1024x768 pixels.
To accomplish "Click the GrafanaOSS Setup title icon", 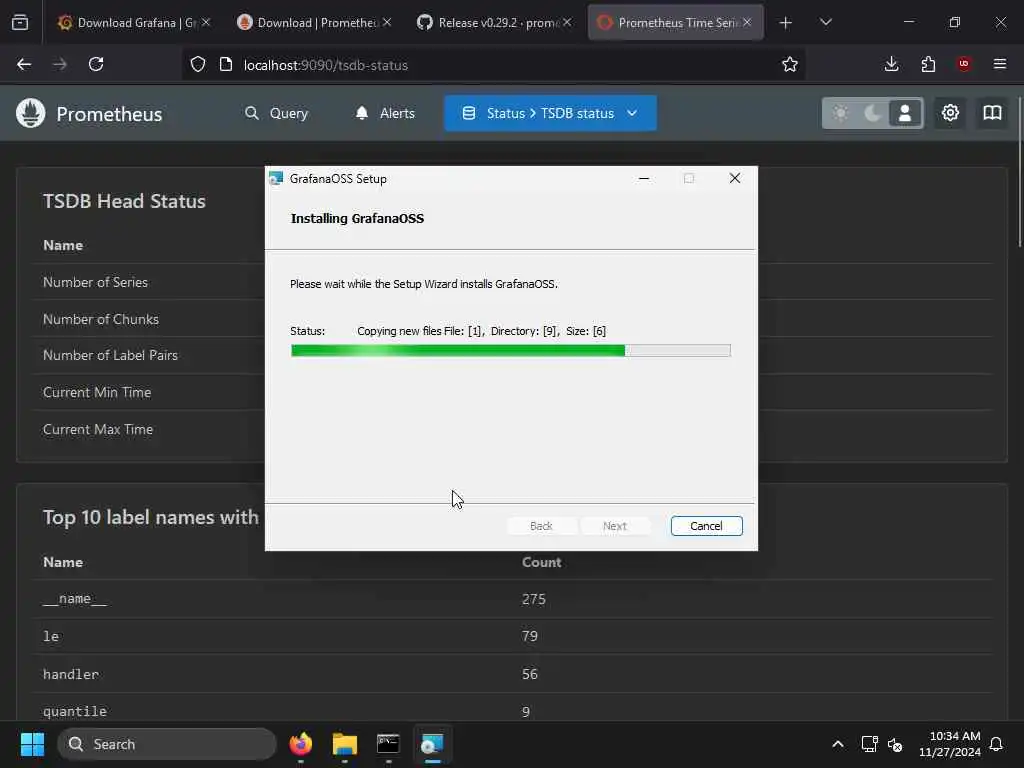I will pyautogui.click(x=276, y=178).
